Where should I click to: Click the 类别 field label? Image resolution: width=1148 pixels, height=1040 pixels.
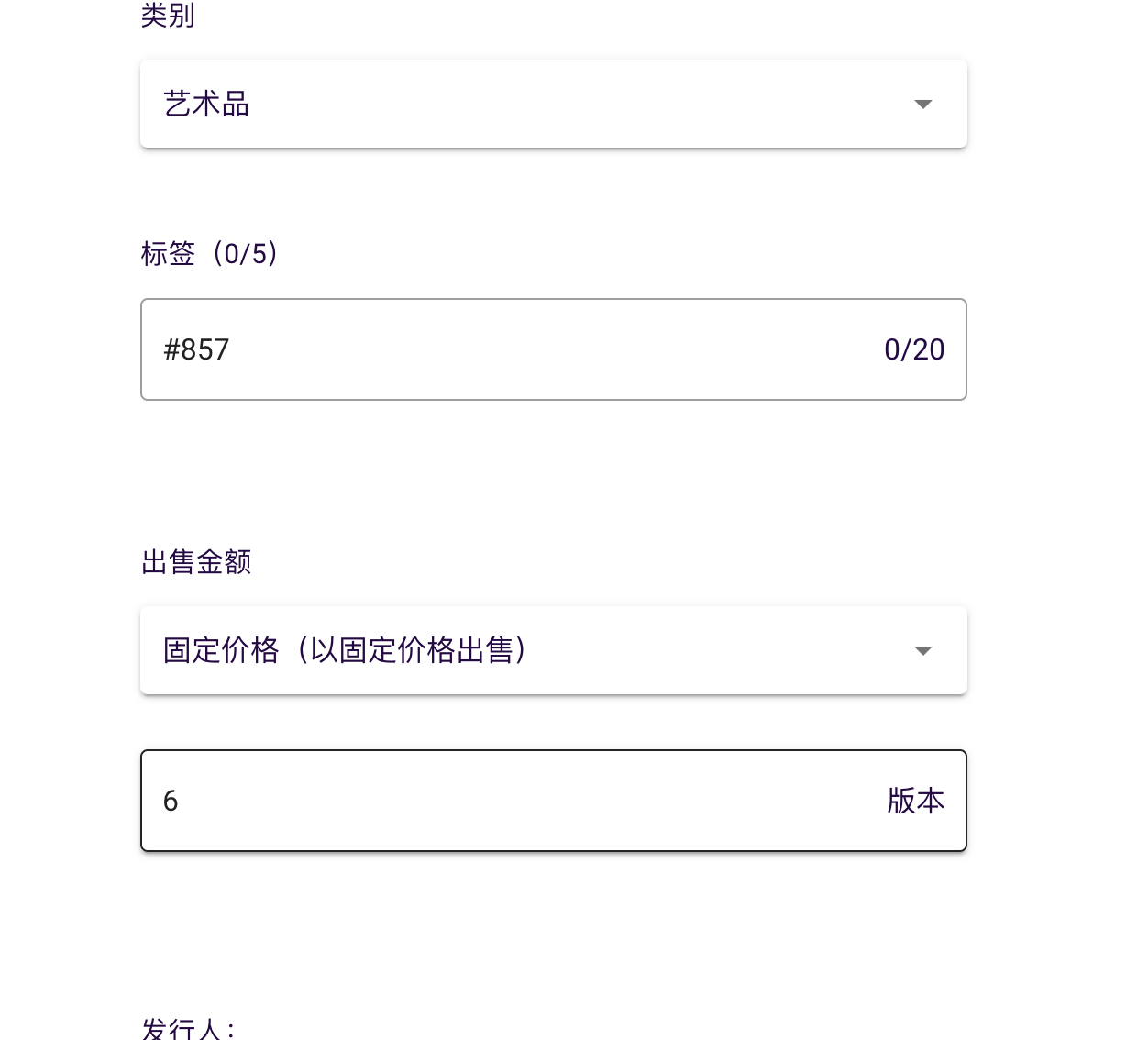pos(168,16)
